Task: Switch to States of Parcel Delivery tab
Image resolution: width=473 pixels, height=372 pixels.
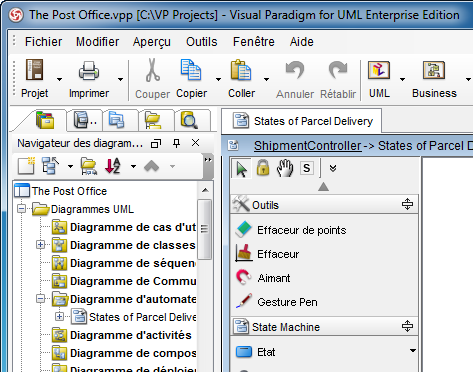Action: click(x=302, y=121)
